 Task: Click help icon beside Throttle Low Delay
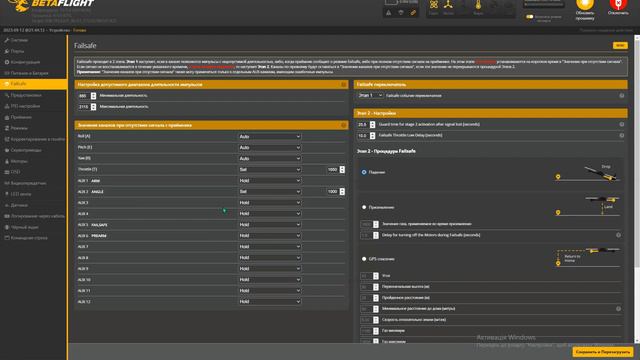click(x=622, y=136)
